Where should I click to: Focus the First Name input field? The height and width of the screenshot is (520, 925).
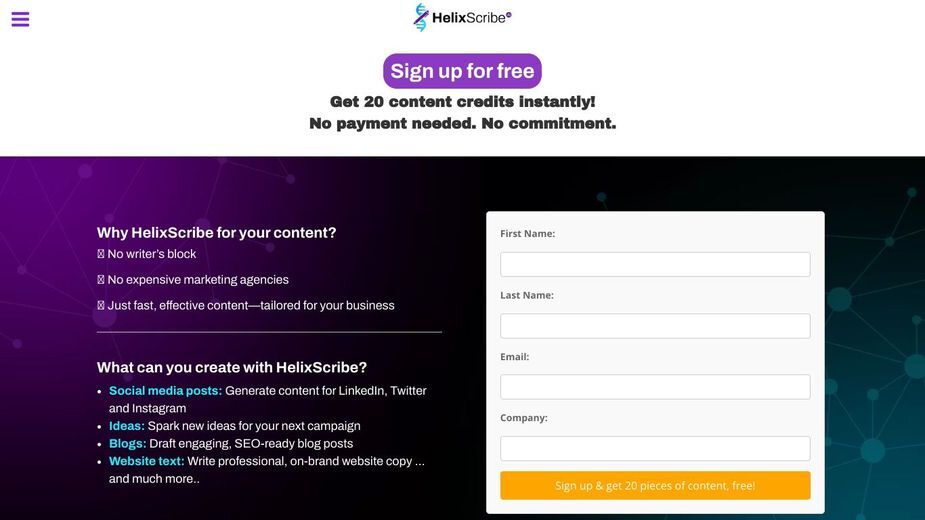click(x=655, y=264)
